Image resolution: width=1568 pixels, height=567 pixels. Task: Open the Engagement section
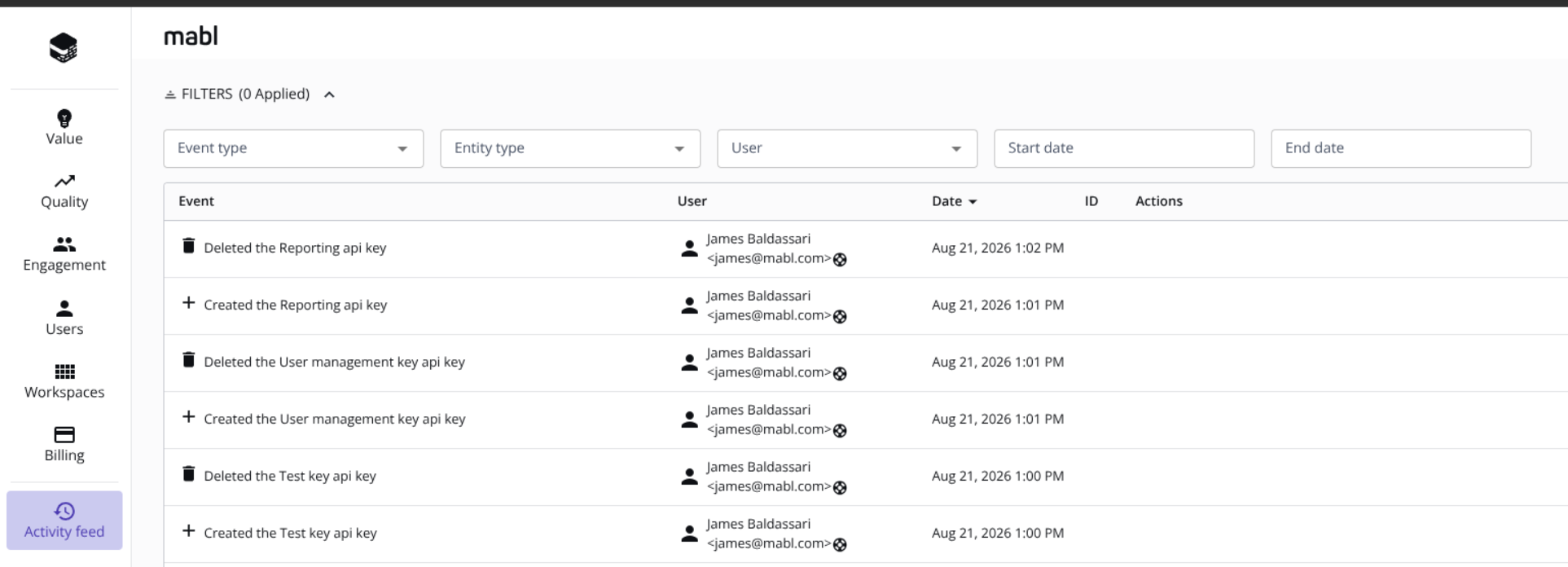[64, 254]
